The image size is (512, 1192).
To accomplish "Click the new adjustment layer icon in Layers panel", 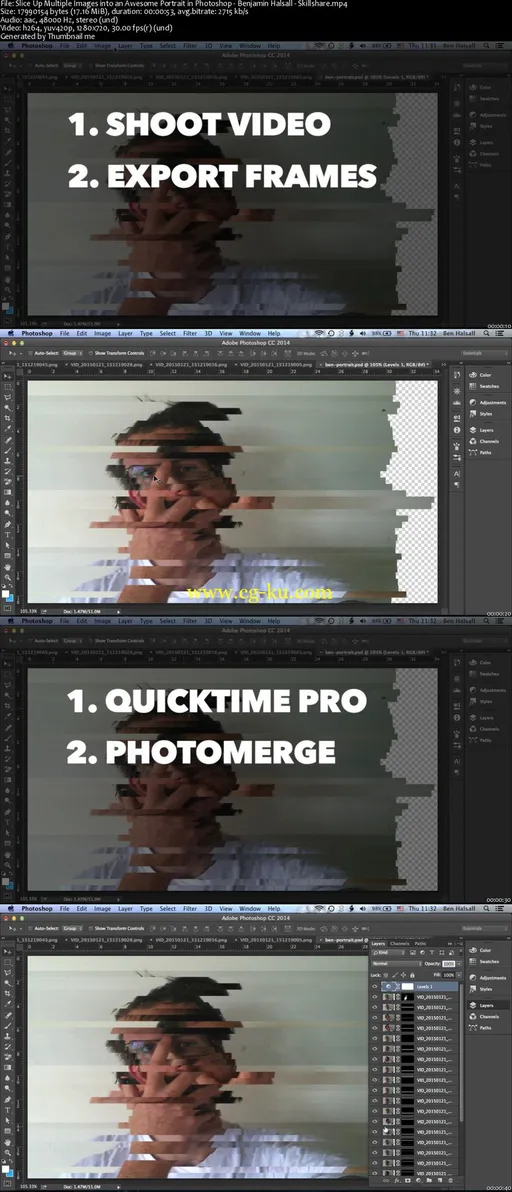I will point(419,1181).
